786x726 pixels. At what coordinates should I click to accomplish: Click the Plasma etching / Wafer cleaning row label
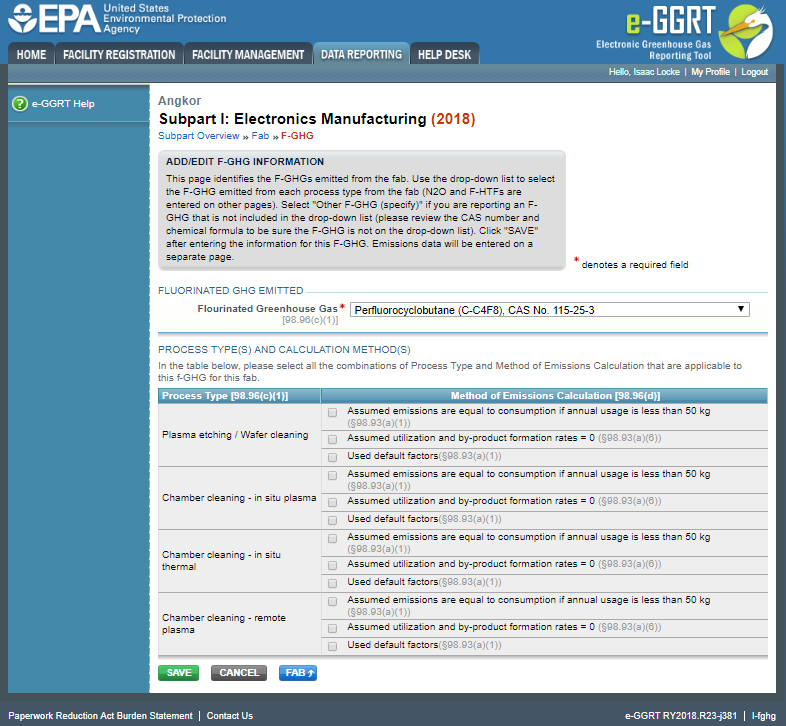[x=235, y=435]
